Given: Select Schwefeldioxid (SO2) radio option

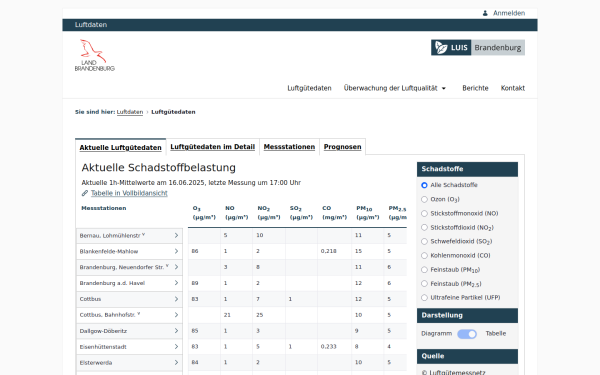Looking at the screenshot, I should 424,241.
